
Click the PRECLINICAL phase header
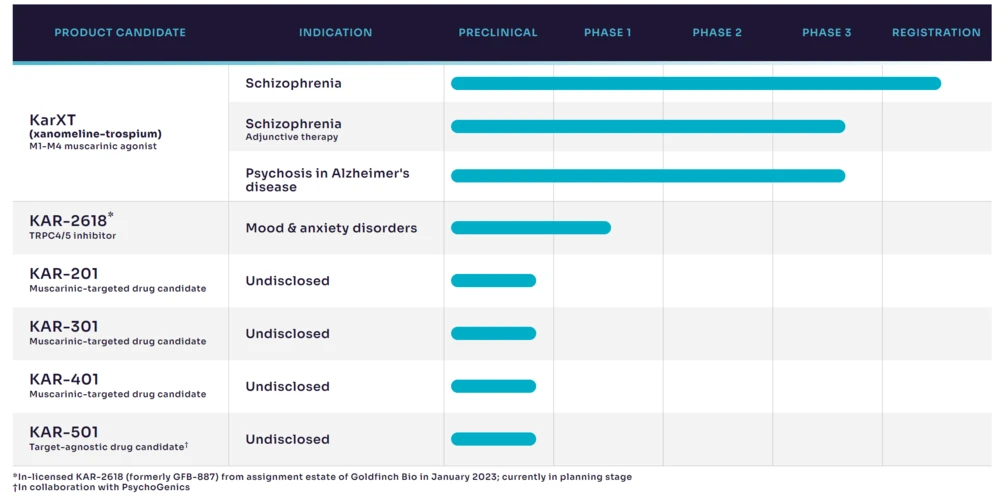click(x=498, y=33)
